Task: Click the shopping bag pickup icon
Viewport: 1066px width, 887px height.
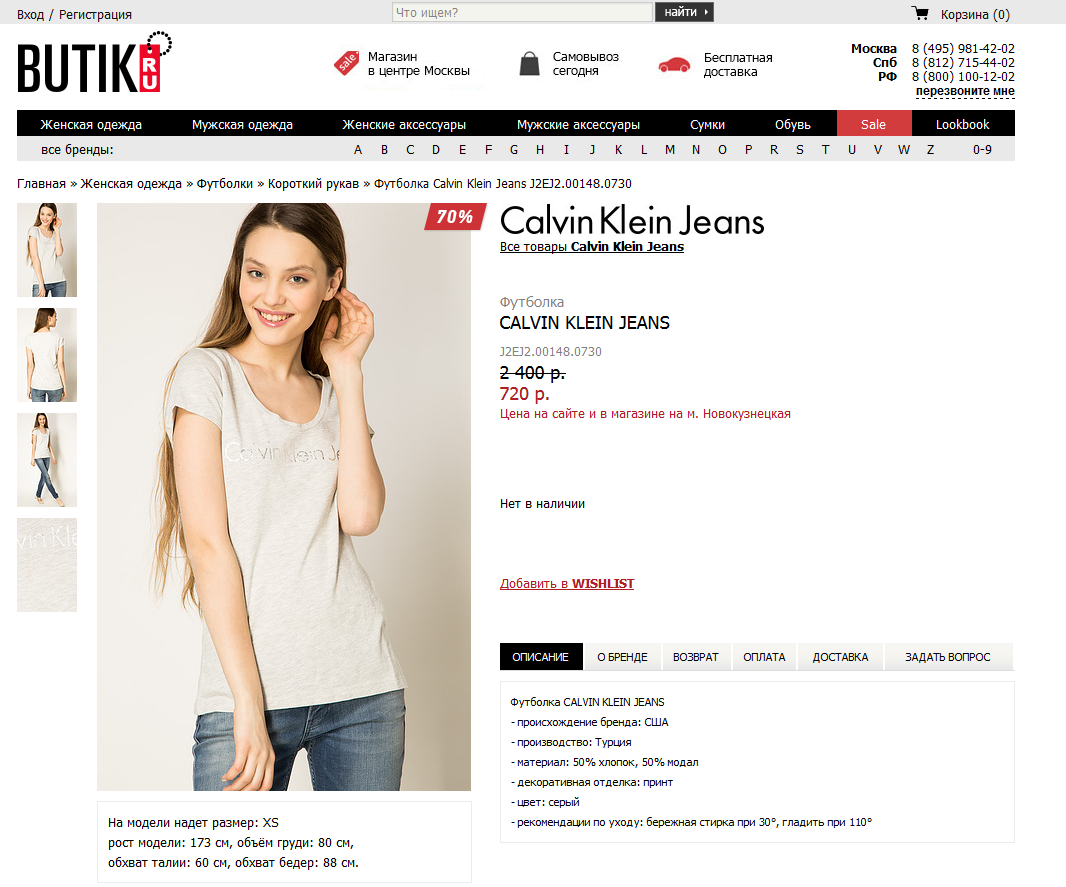Action: click(529, 63)
